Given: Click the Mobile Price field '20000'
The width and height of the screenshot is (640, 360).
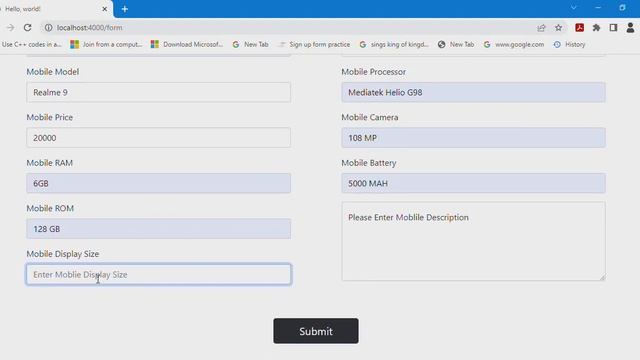Looking at the screenshot, I should (159, 138).
